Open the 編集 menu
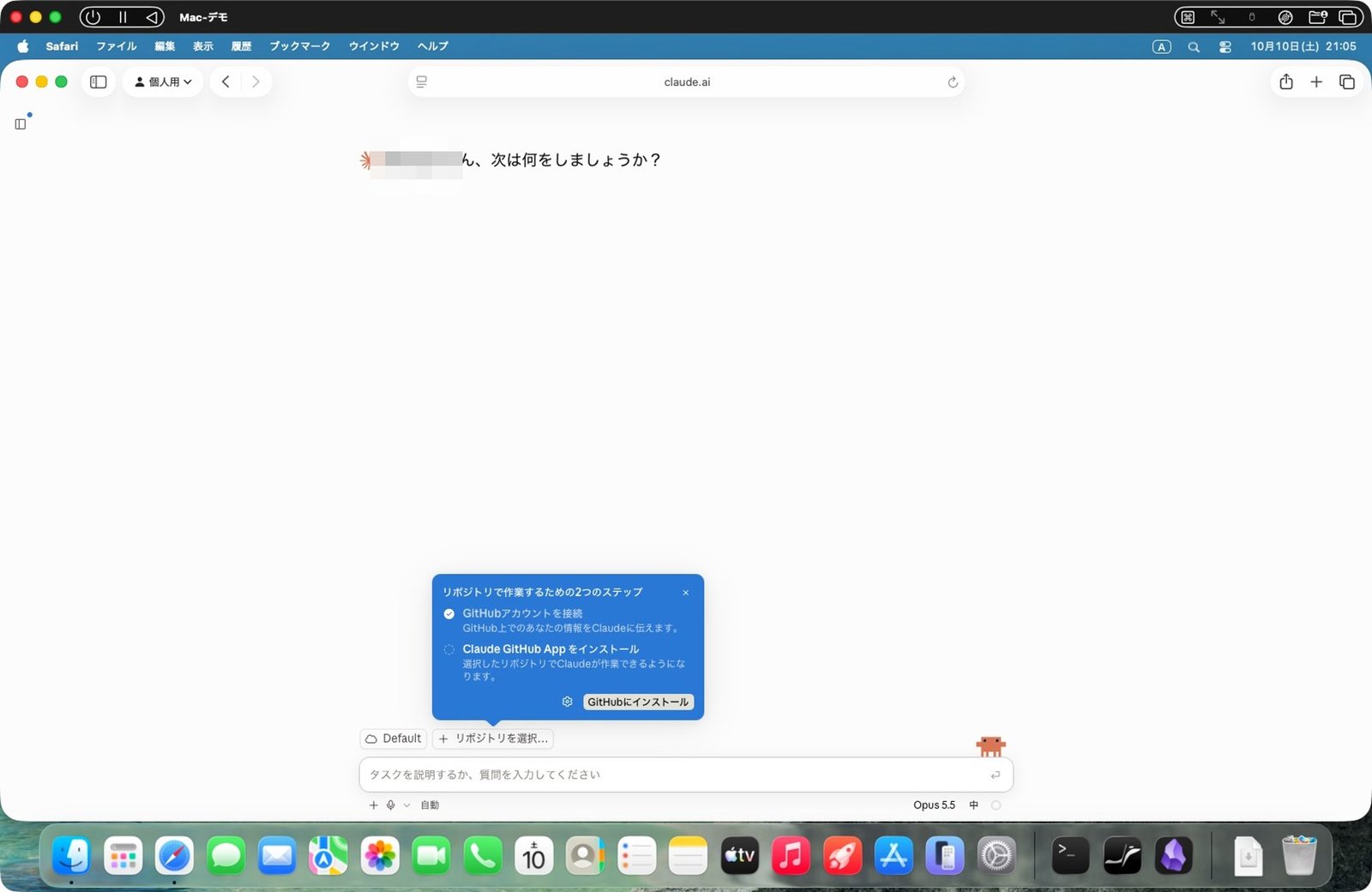The width and height of the screenshot is (1372, 892). 165,46
